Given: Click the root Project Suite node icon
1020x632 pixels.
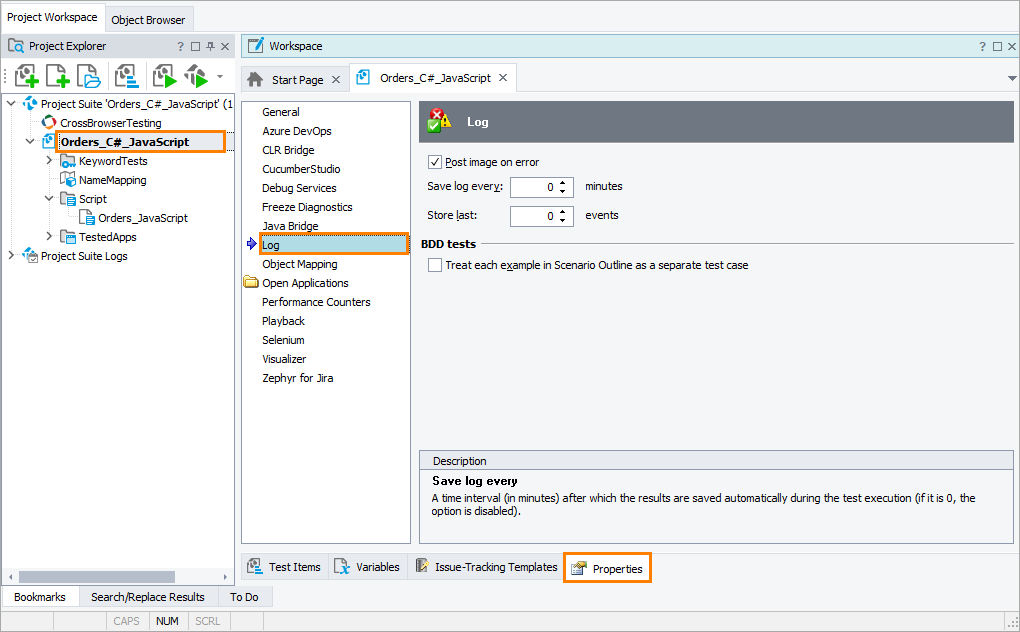Looking at the screenshot, I should 30,103.
